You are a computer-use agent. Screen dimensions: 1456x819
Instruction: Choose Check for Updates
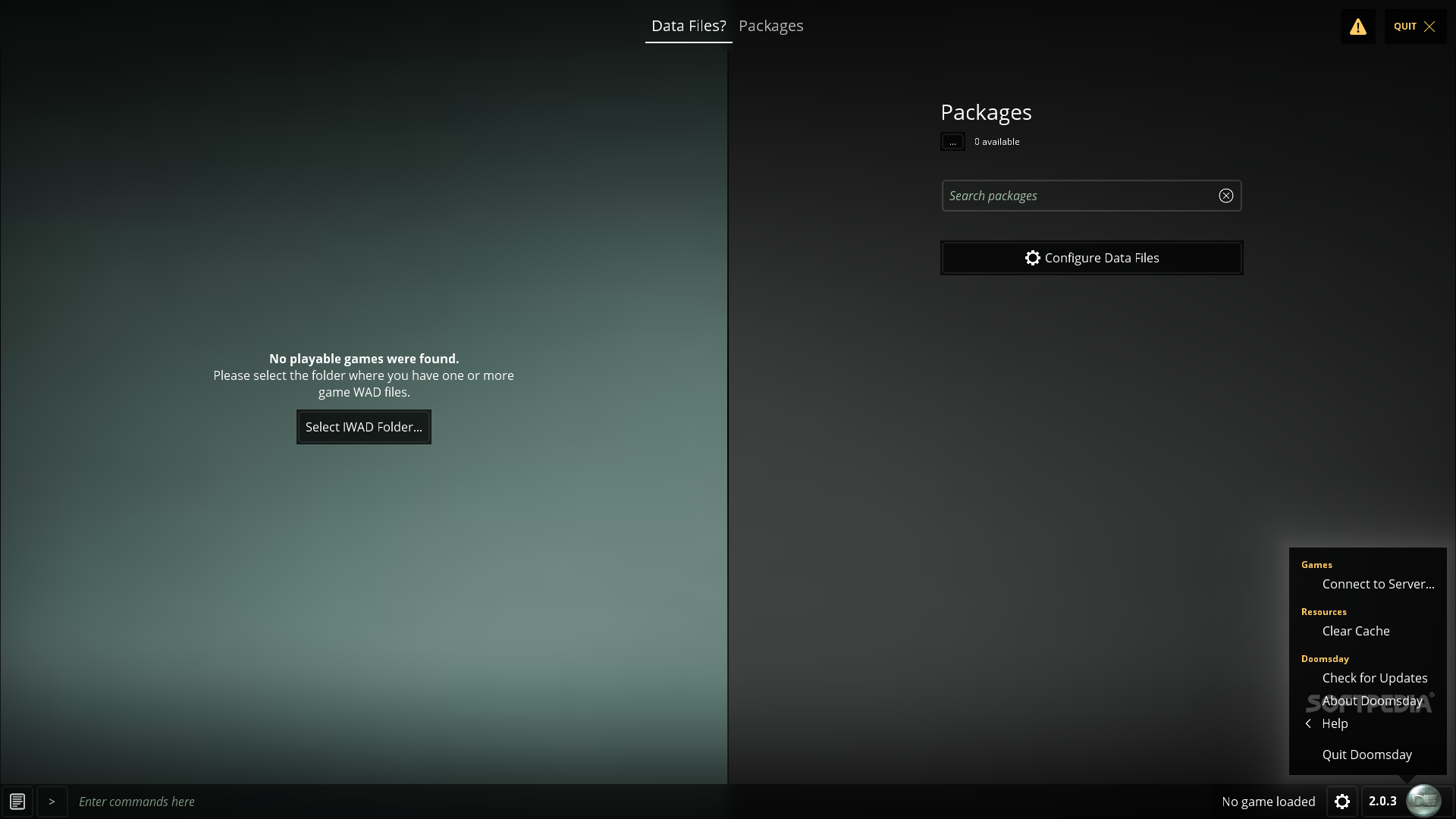(x=1374, y=678)
